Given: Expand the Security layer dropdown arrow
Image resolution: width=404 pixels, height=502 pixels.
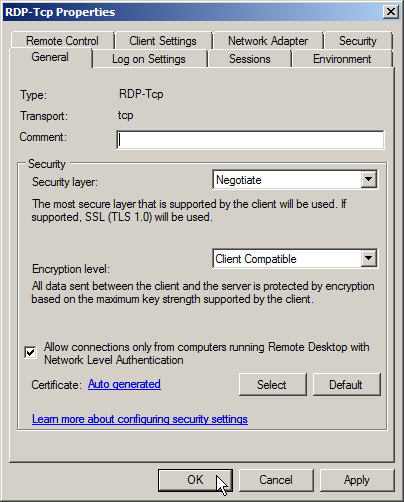Looking at the screenshot, I should (x=369, y=180).
